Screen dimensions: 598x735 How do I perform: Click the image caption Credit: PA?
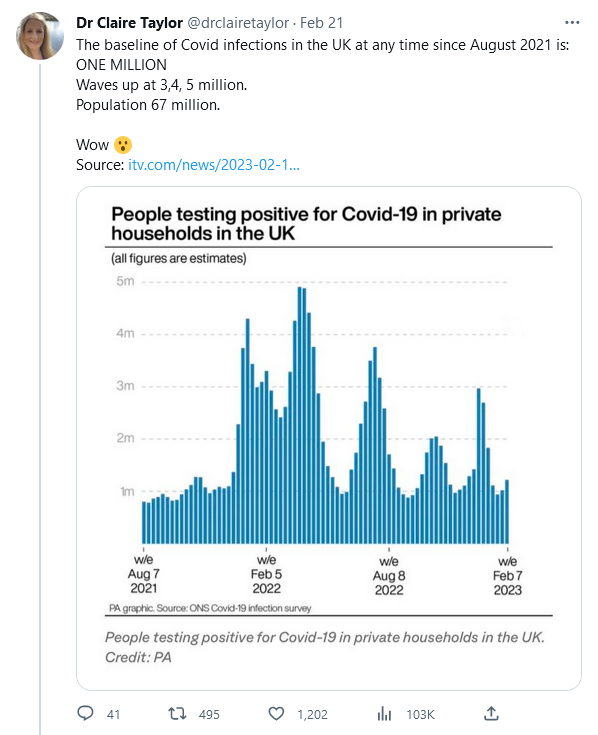tap(138, 657)
